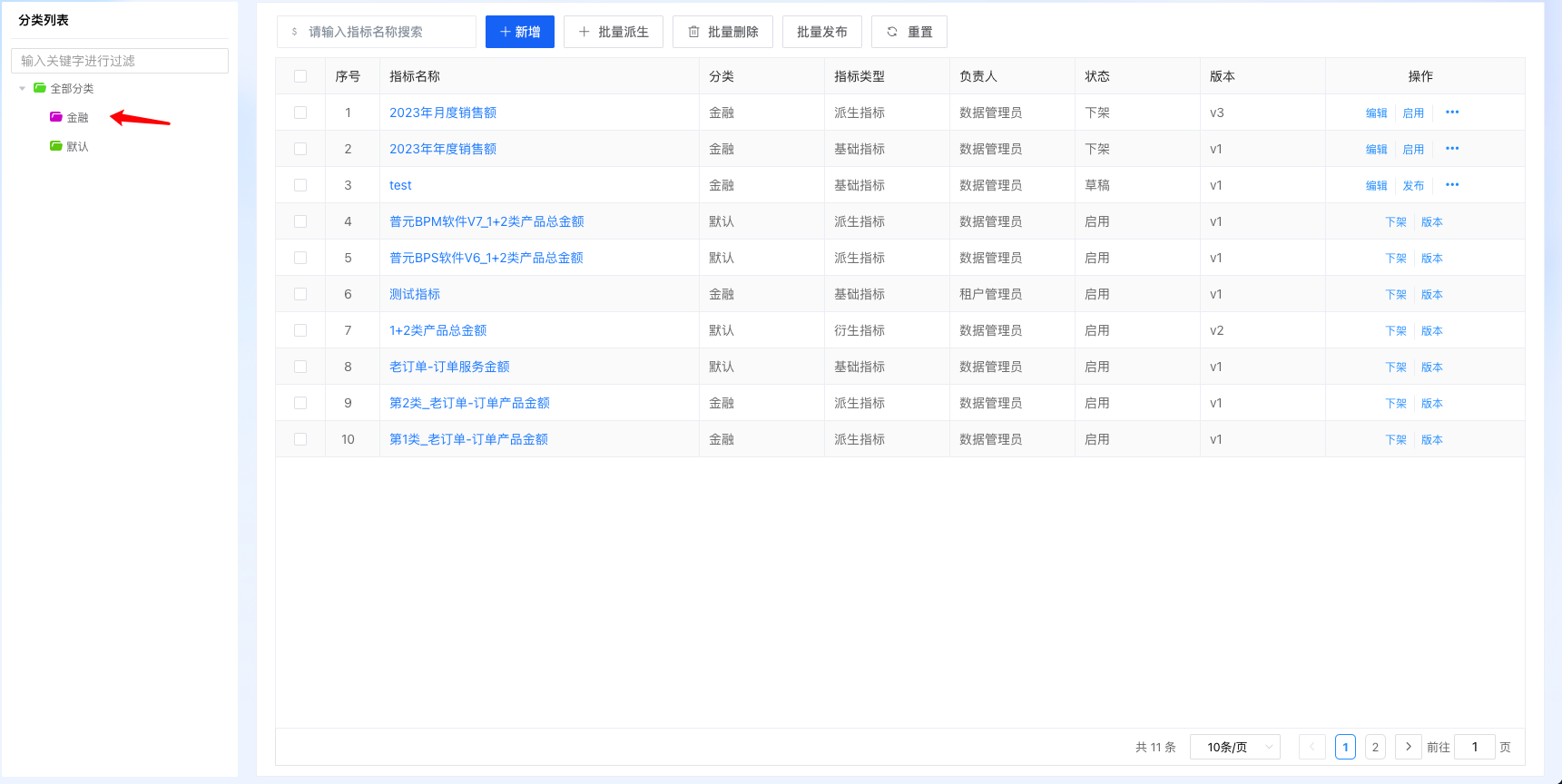Viewport: 1562px width, 784px height.
Task: Click the 全部分类 folder icon
Action: 40,88
